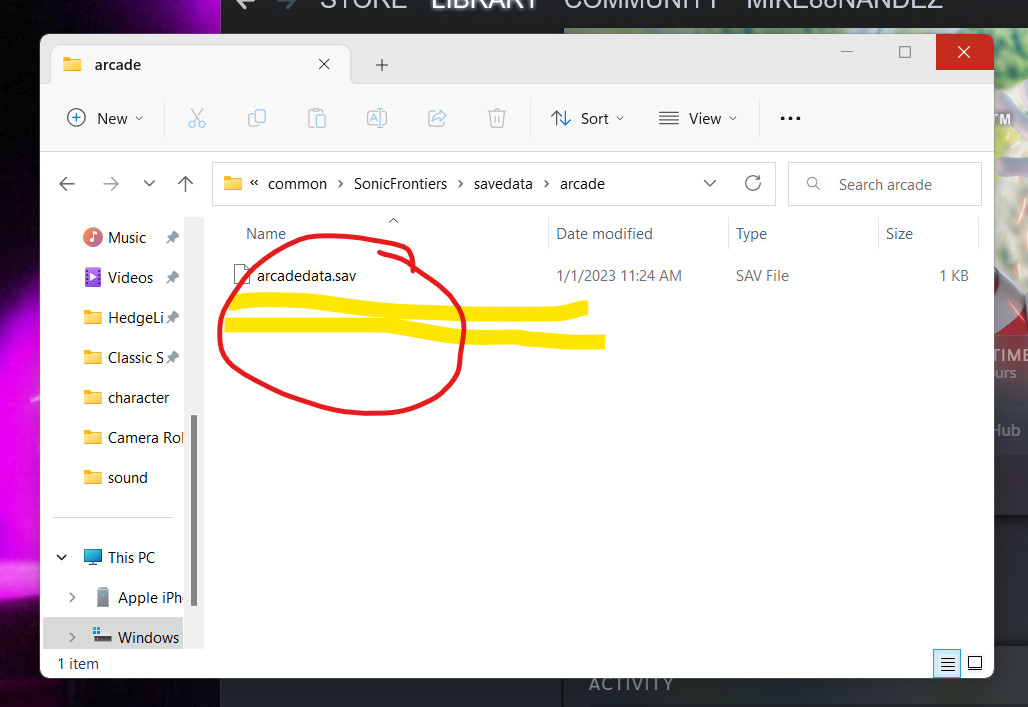Refresh the folder view
Viewport: 1028px width, 707px height.
coord(753,184)
